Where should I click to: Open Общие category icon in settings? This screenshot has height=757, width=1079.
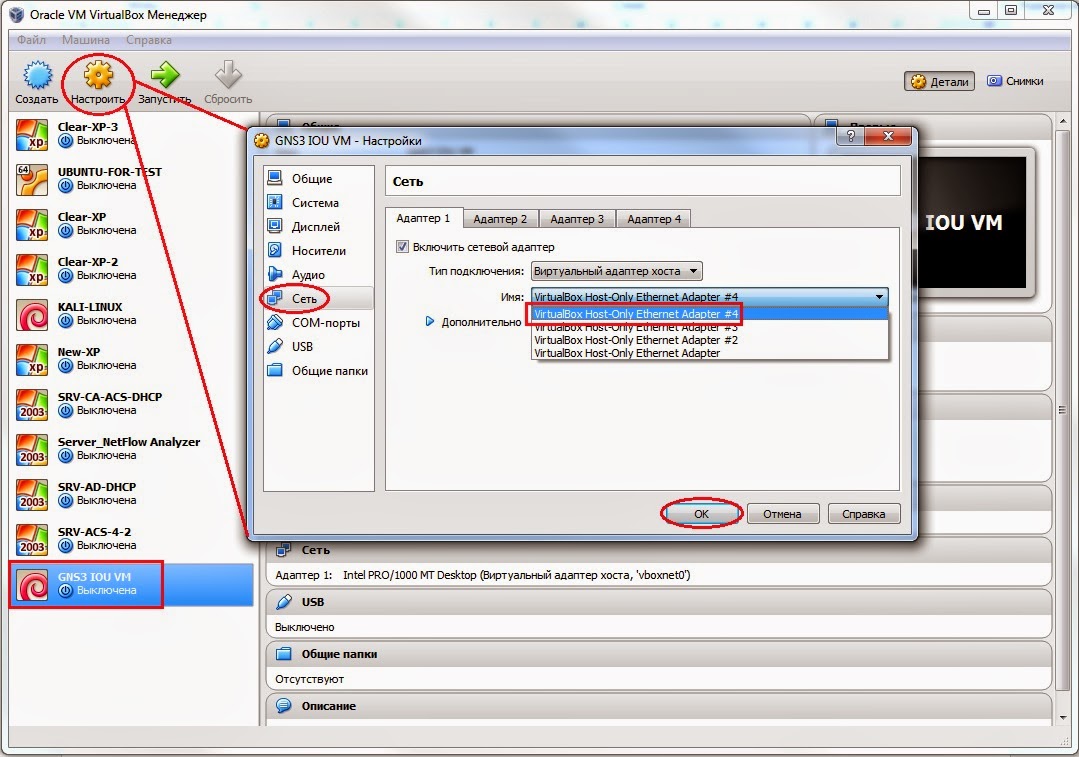coord(275,178)
